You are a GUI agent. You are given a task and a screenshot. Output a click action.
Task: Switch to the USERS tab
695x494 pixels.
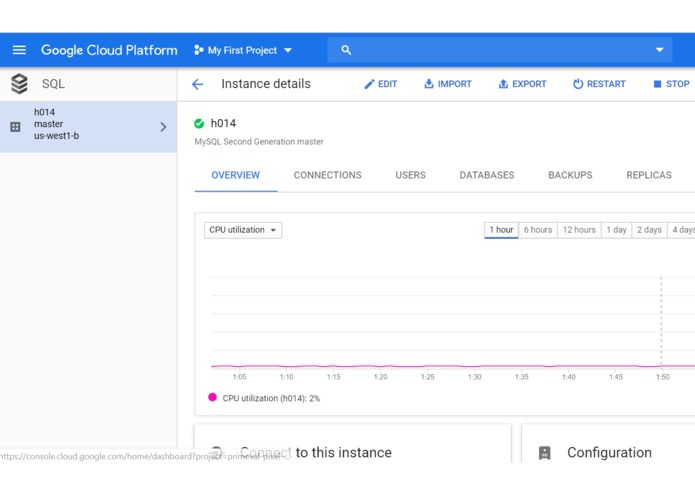click(x=410, y=175)
